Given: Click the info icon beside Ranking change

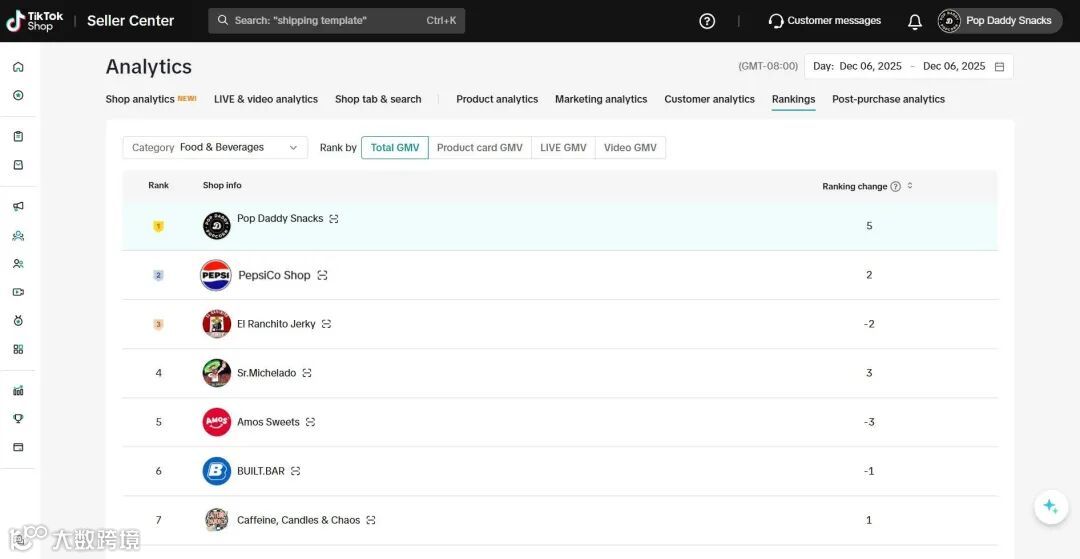Looking at the screenshot, I should [895, 186].
